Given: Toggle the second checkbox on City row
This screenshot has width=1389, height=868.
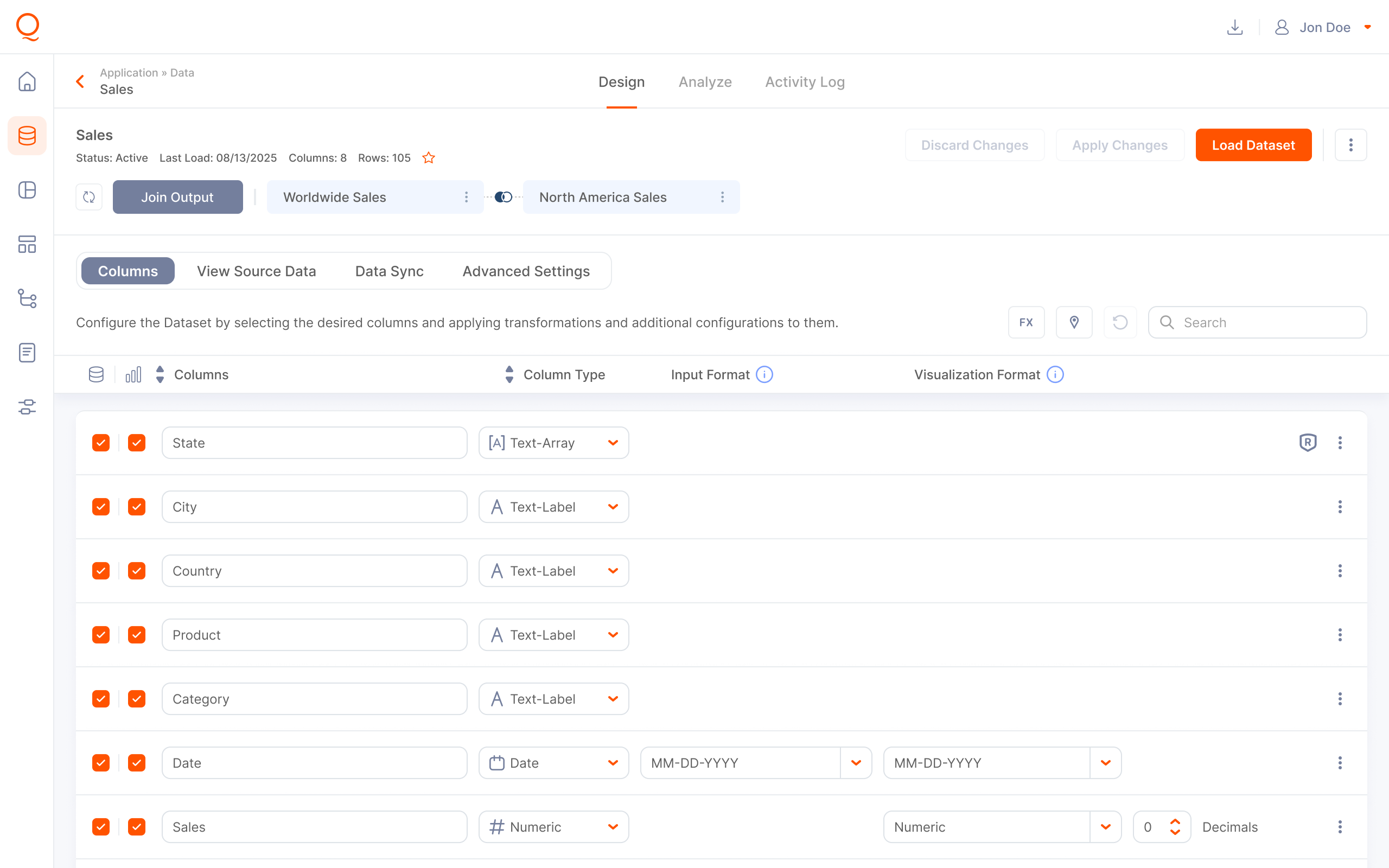Looking at the screenshot, I should coord(137,507).
